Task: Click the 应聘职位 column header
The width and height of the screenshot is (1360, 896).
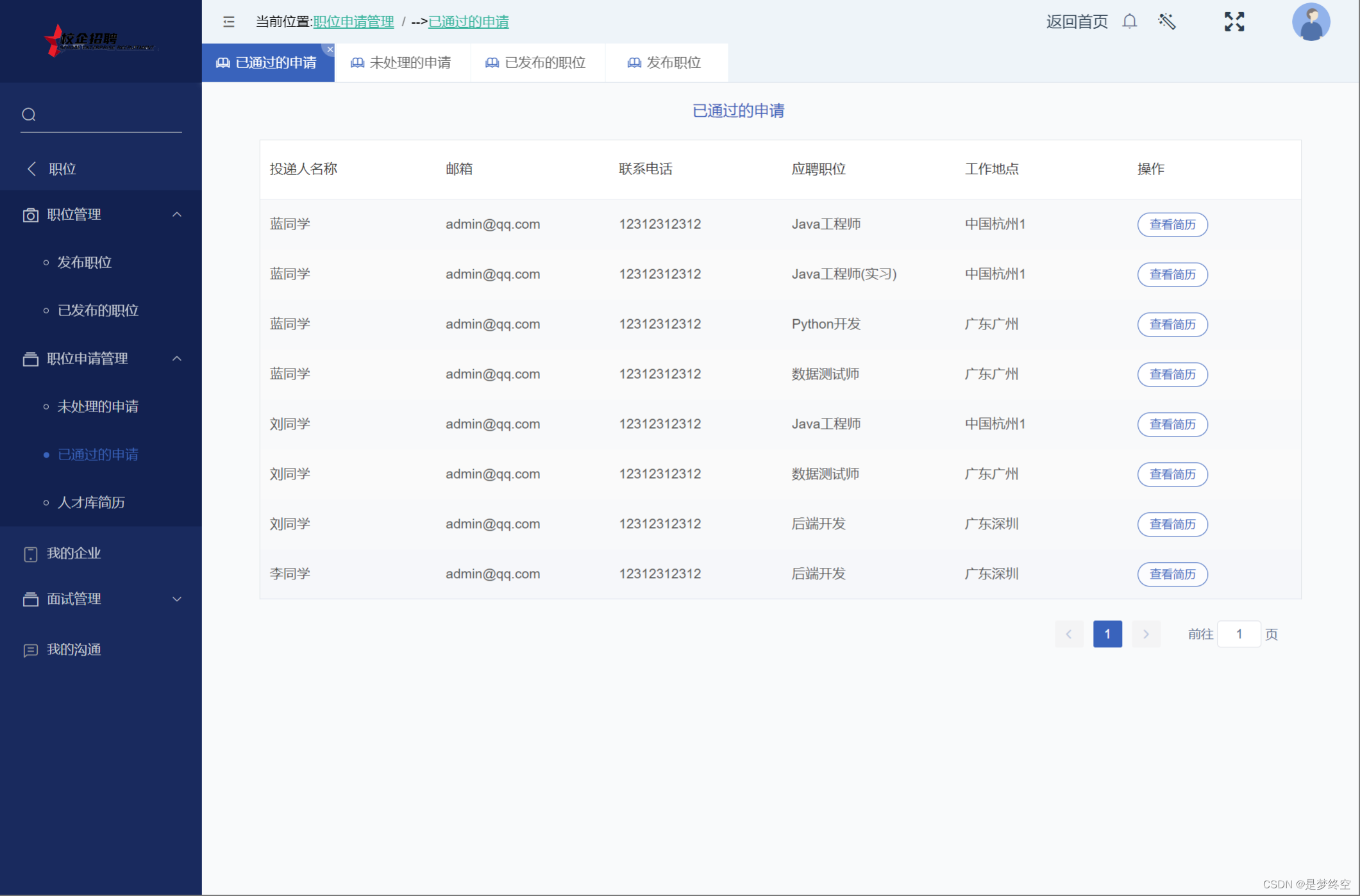Action: tap(818, 169)
